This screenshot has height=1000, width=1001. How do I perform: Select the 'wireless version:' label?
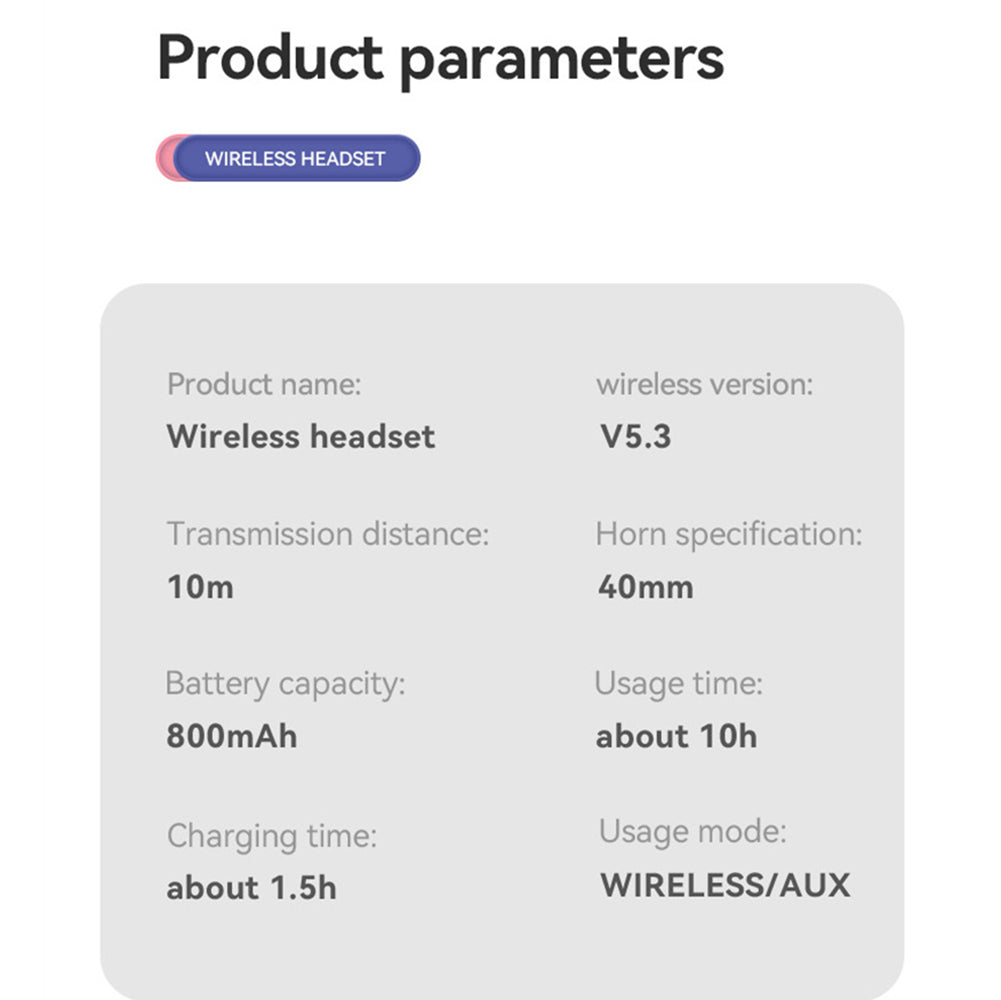(x=704, y=384)
